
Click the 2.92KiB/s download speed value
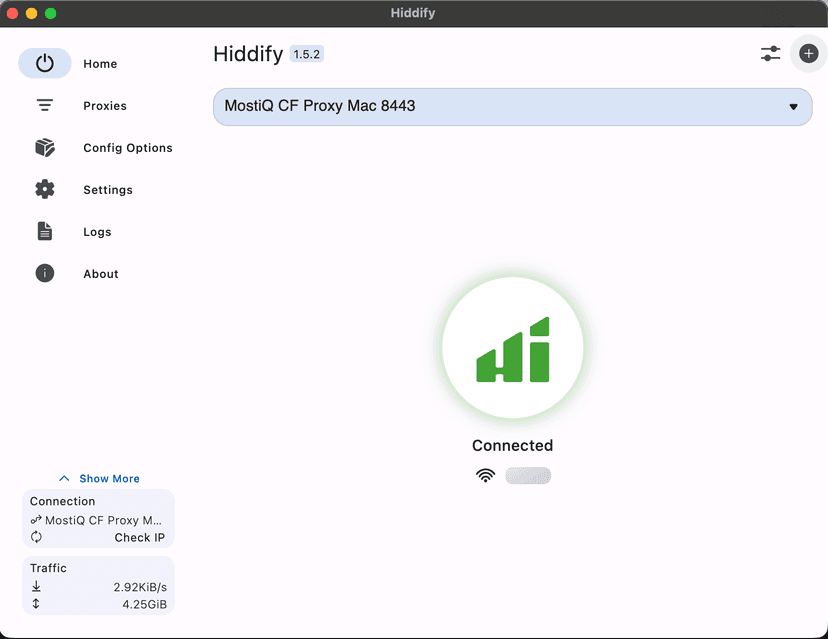point(140,587)
